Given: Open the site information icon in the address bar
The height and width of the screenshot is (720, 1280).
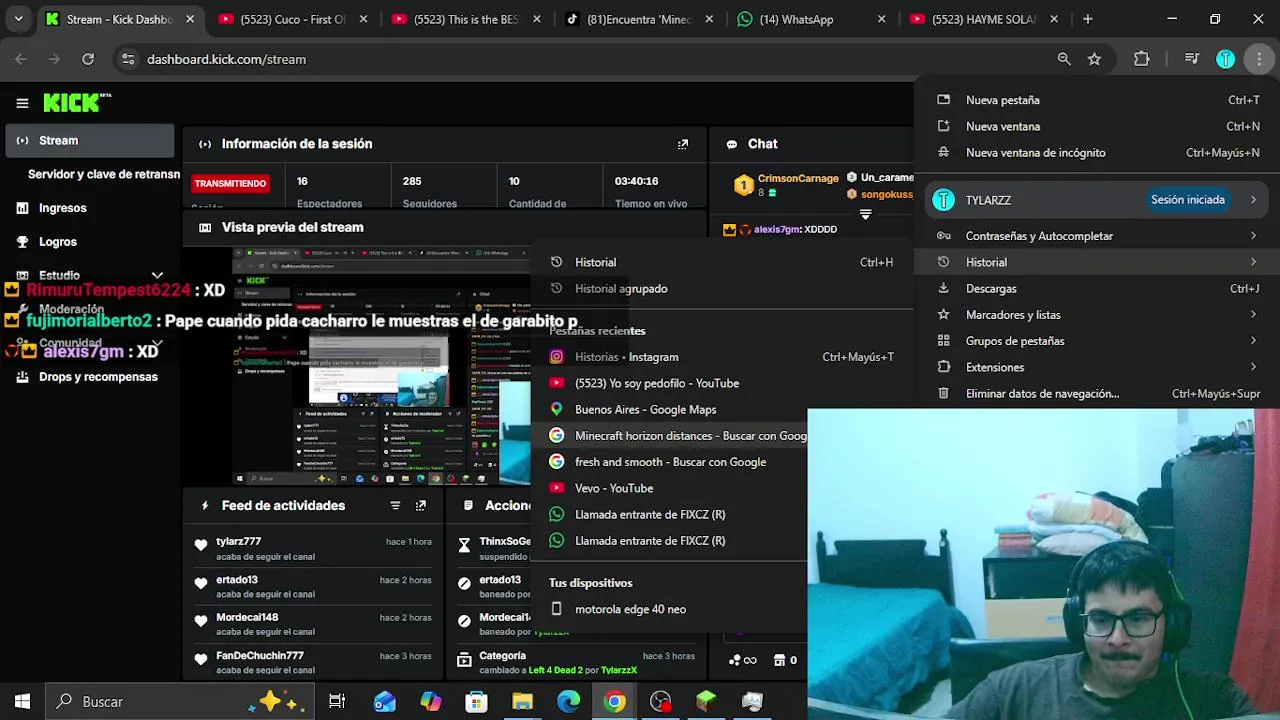Looking at the screenshot, I should (127, 59).
